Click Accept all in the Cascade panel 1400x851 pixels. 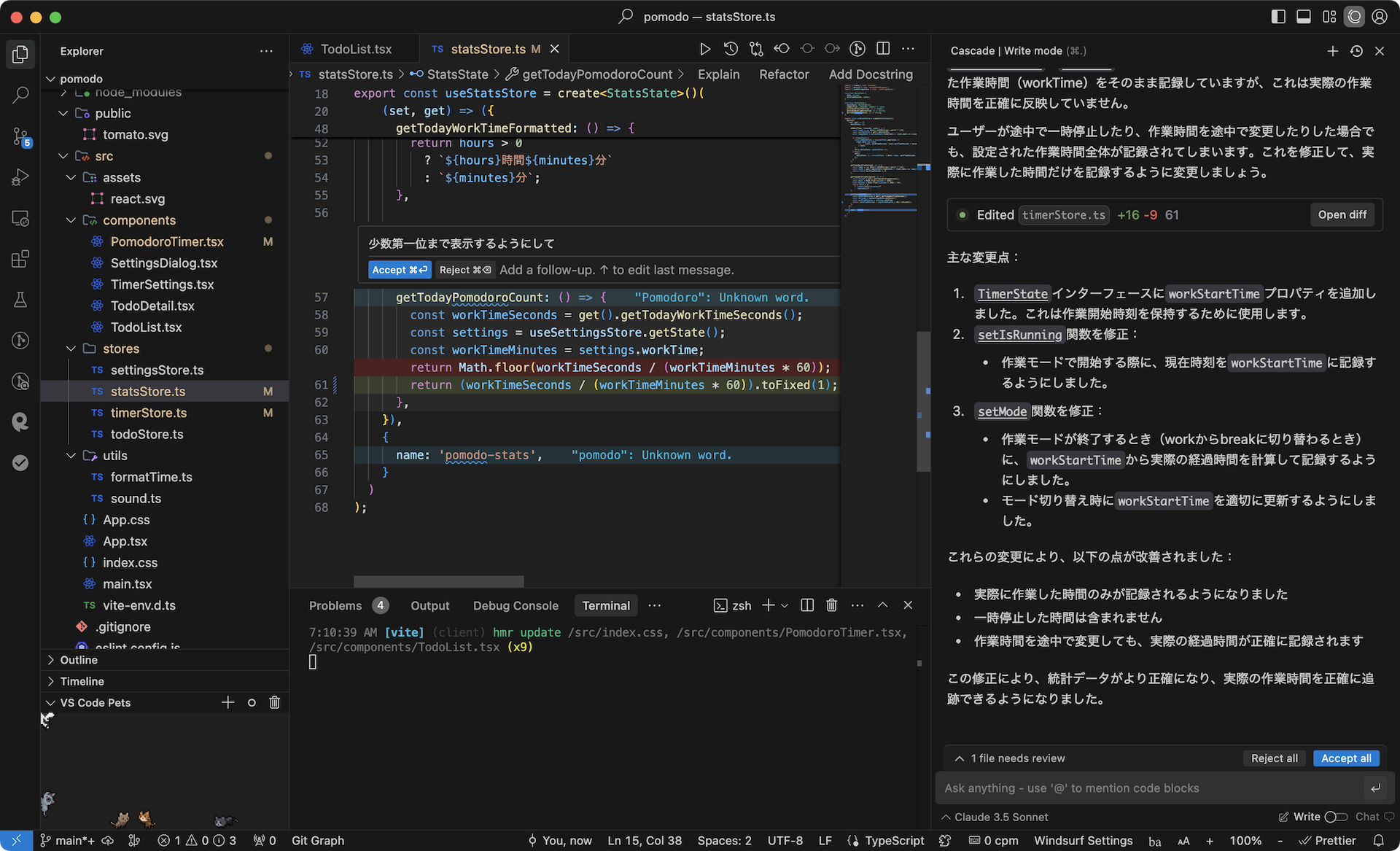point(1345,758)
